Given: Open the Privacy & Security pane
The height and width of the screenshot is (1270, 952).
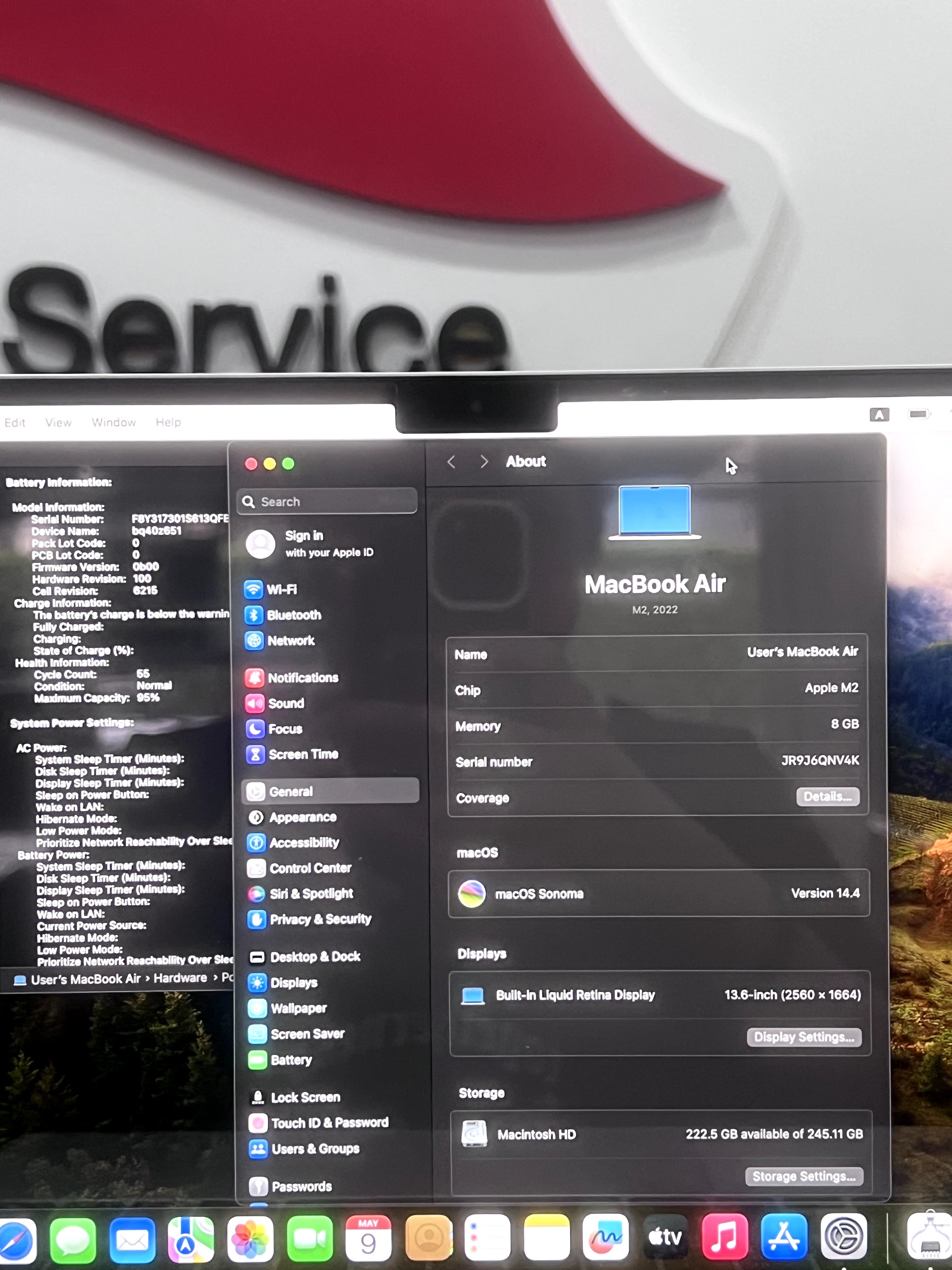Looking at the screenshot, I should 320,919.
